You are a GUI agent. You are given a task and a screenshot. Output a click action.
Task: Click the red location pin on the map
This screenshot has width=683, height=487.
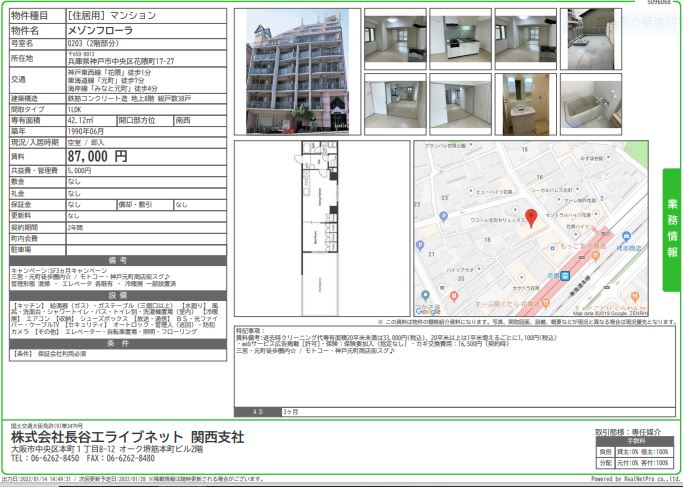531,218
